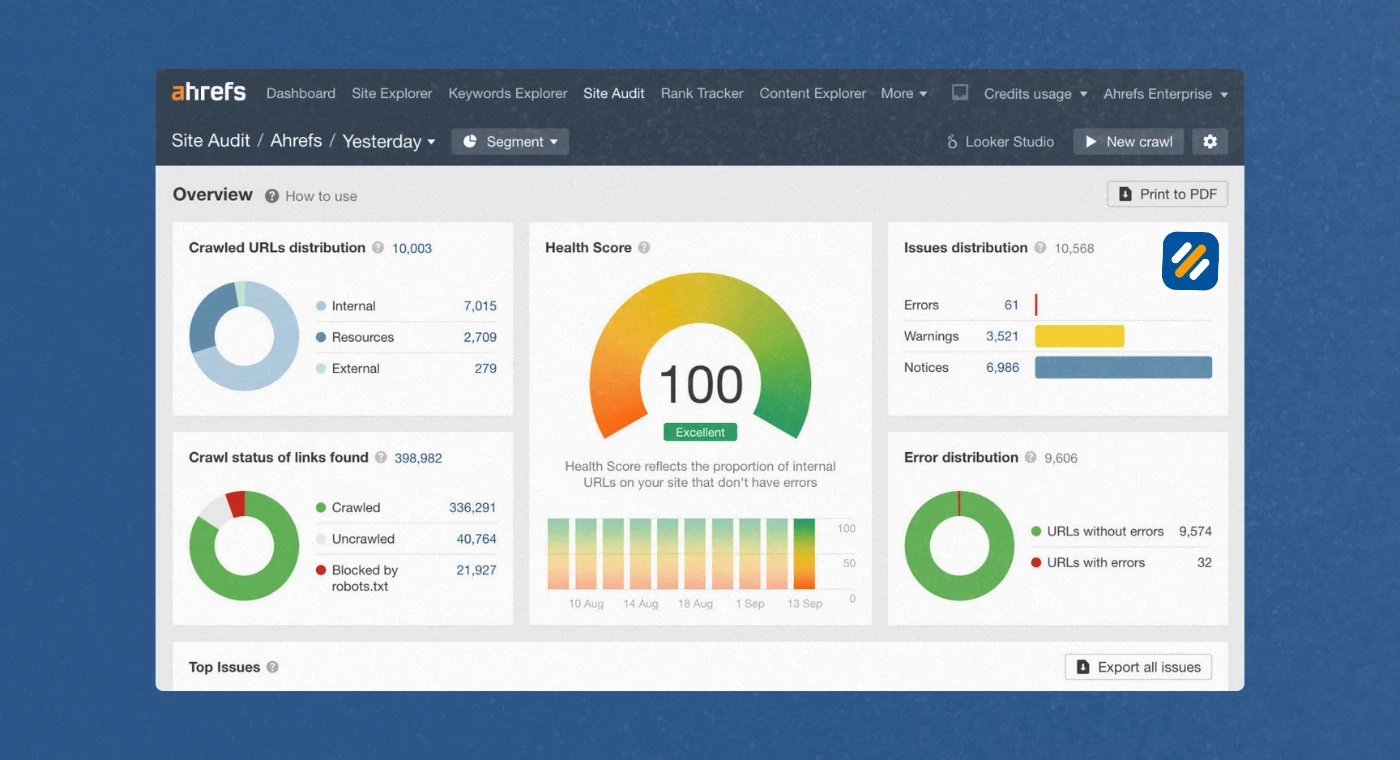The width and height of the screenshot is (1400, 760).
Task: Click the 13 Sep health score bar
Action: click(805, 553)
